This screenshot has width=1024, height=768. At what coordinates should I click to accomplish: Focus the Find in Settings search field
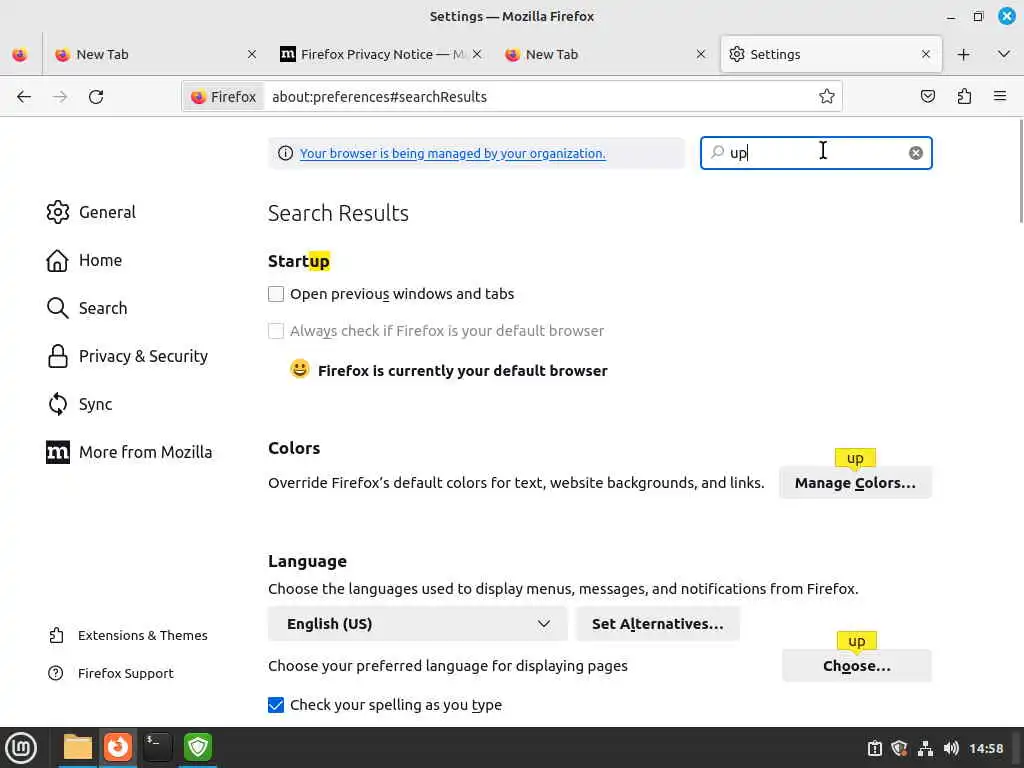(x=816, y=153)
